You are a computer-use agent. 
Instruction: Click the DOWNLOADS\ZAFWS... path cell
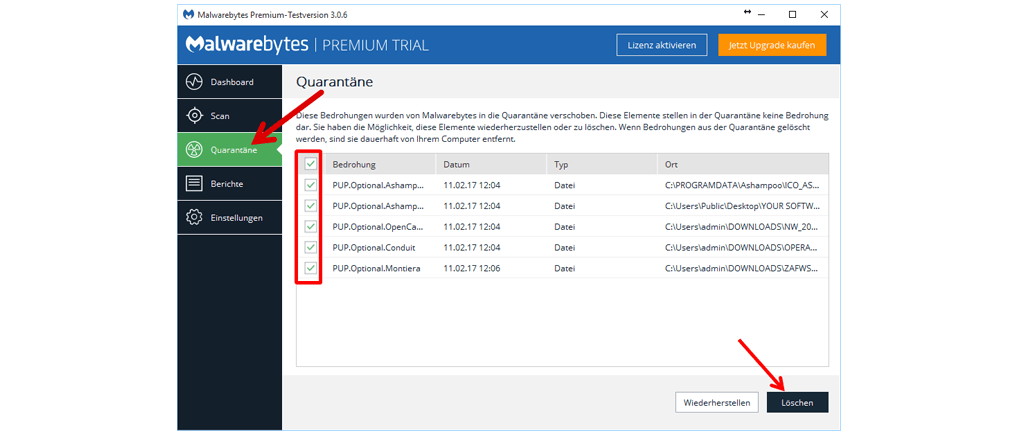[742, 269]
